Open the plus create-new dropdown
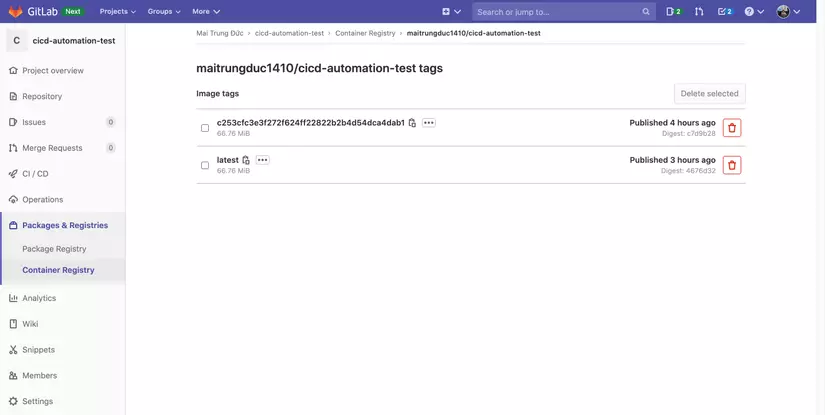 point(451,11)
